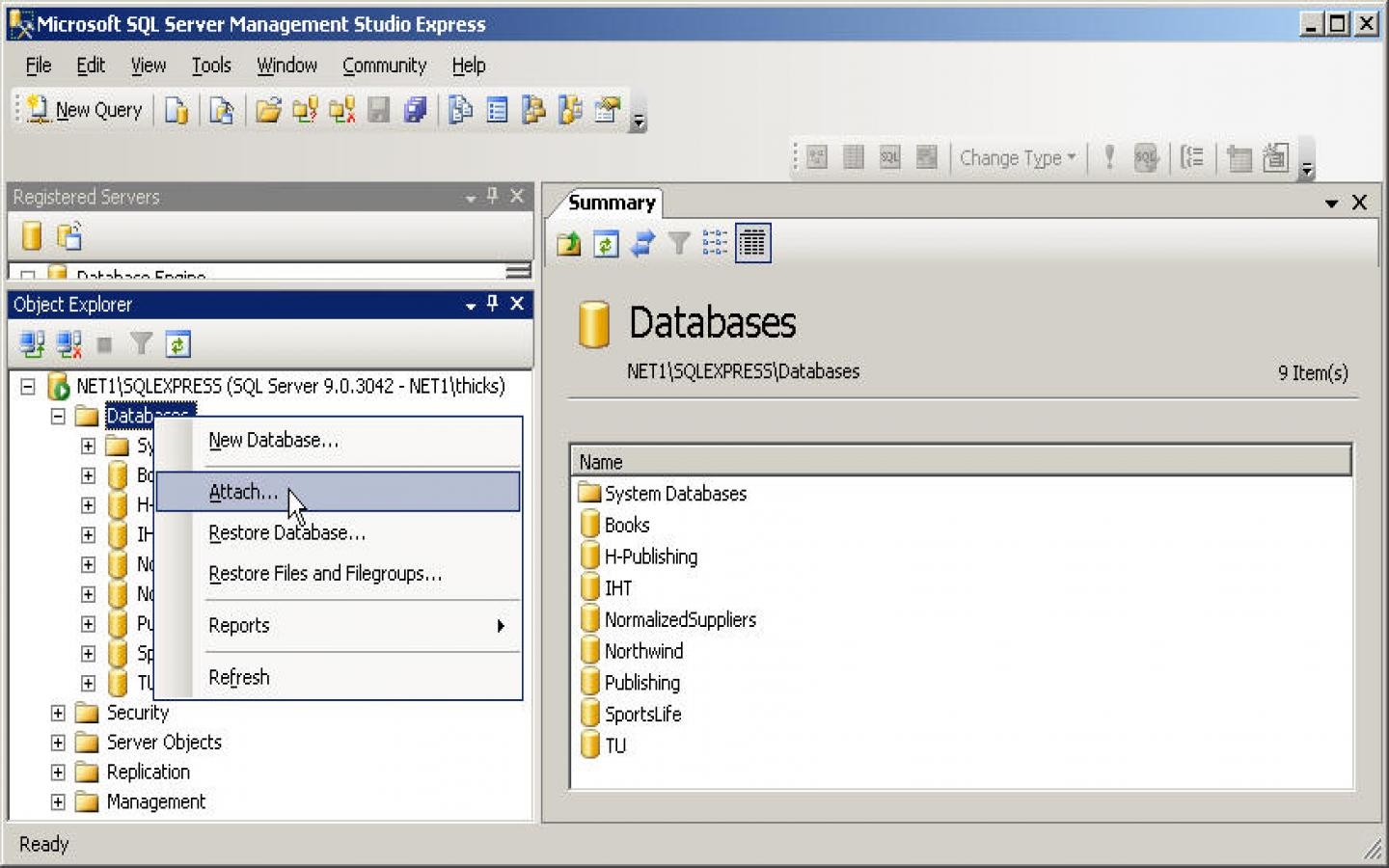Collapse the Databases folder node
1389x868 pixels.
coord(58,417)
